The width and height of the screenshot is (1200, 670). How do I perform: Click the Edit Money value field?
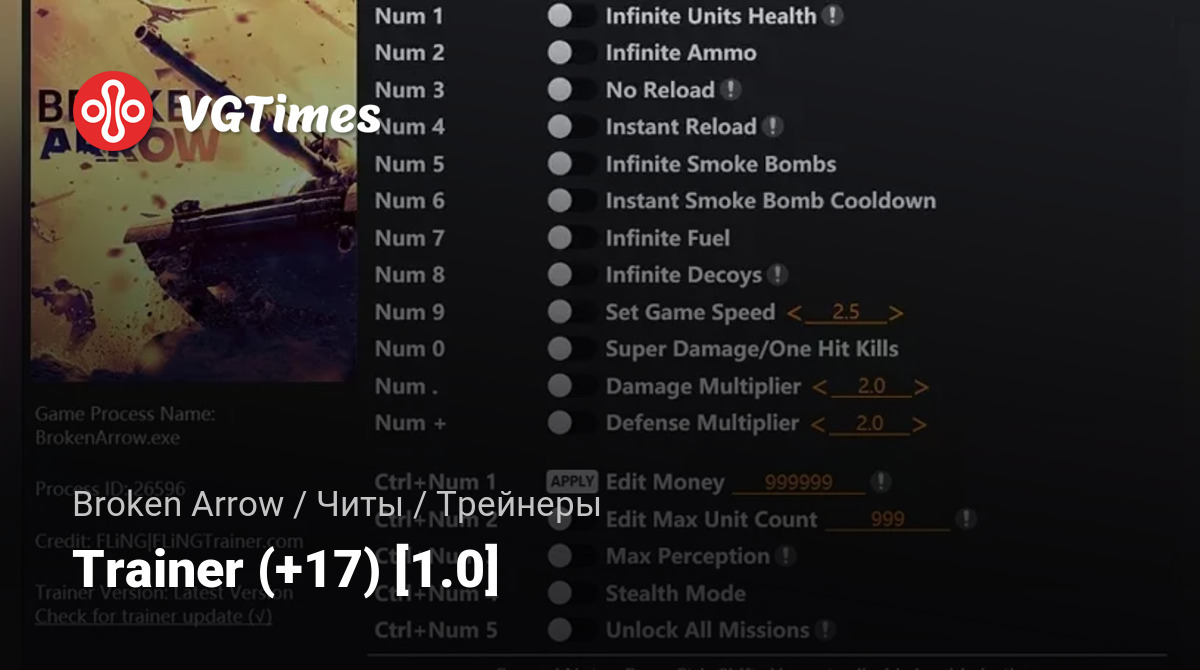pyautogui.click(x=799, y=483)
